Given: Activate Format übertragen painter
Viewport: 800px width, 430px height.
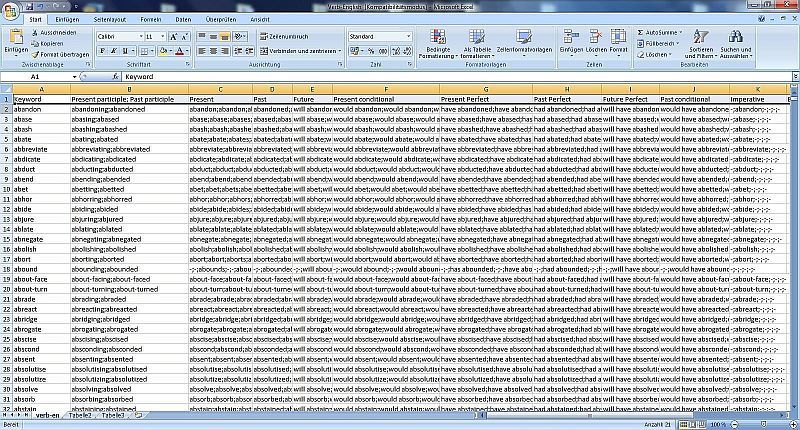Looking at the screenshot, I should point(60,55).
